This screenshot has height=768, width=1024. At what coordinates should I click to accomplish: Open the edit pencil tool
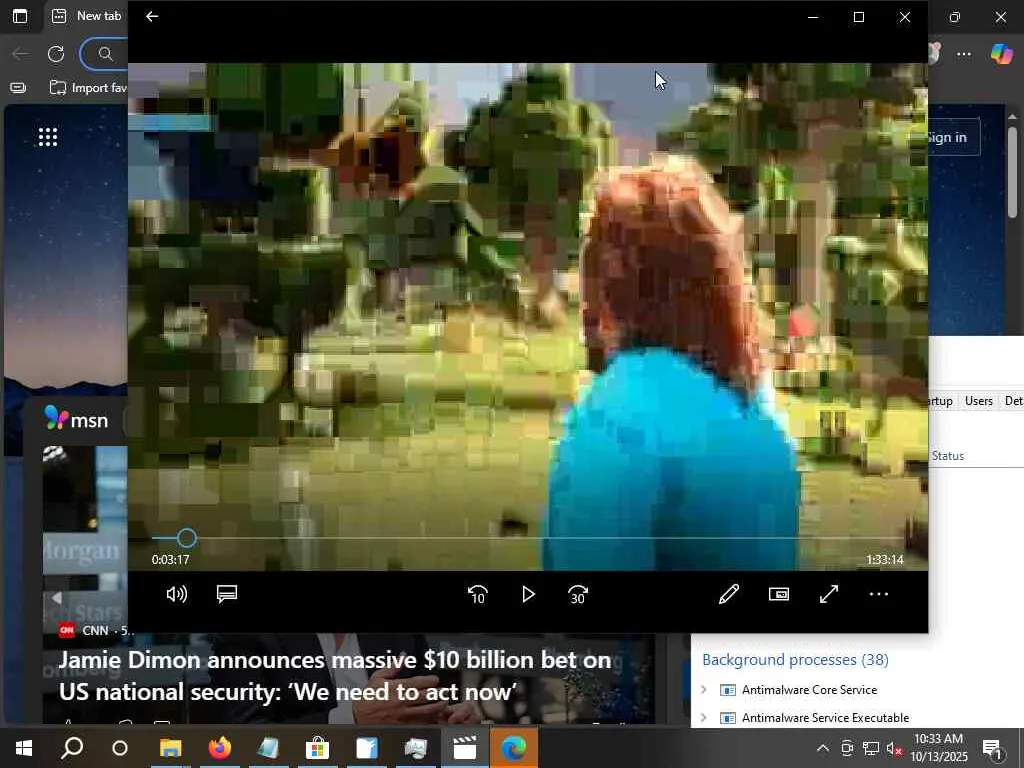click(x=729, y=594)
